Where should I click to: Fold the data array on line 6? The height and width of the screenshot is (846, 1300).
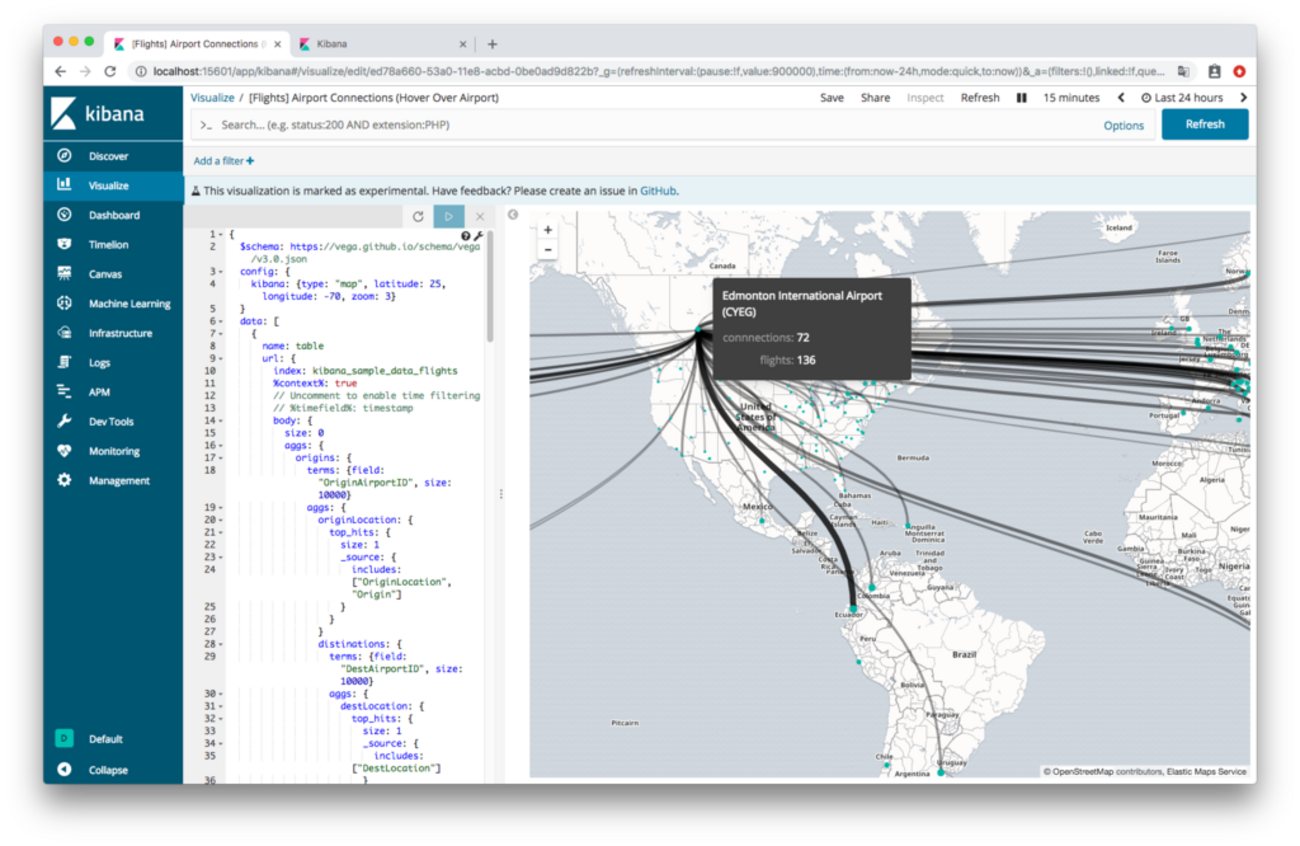click(x=220, y=321)
